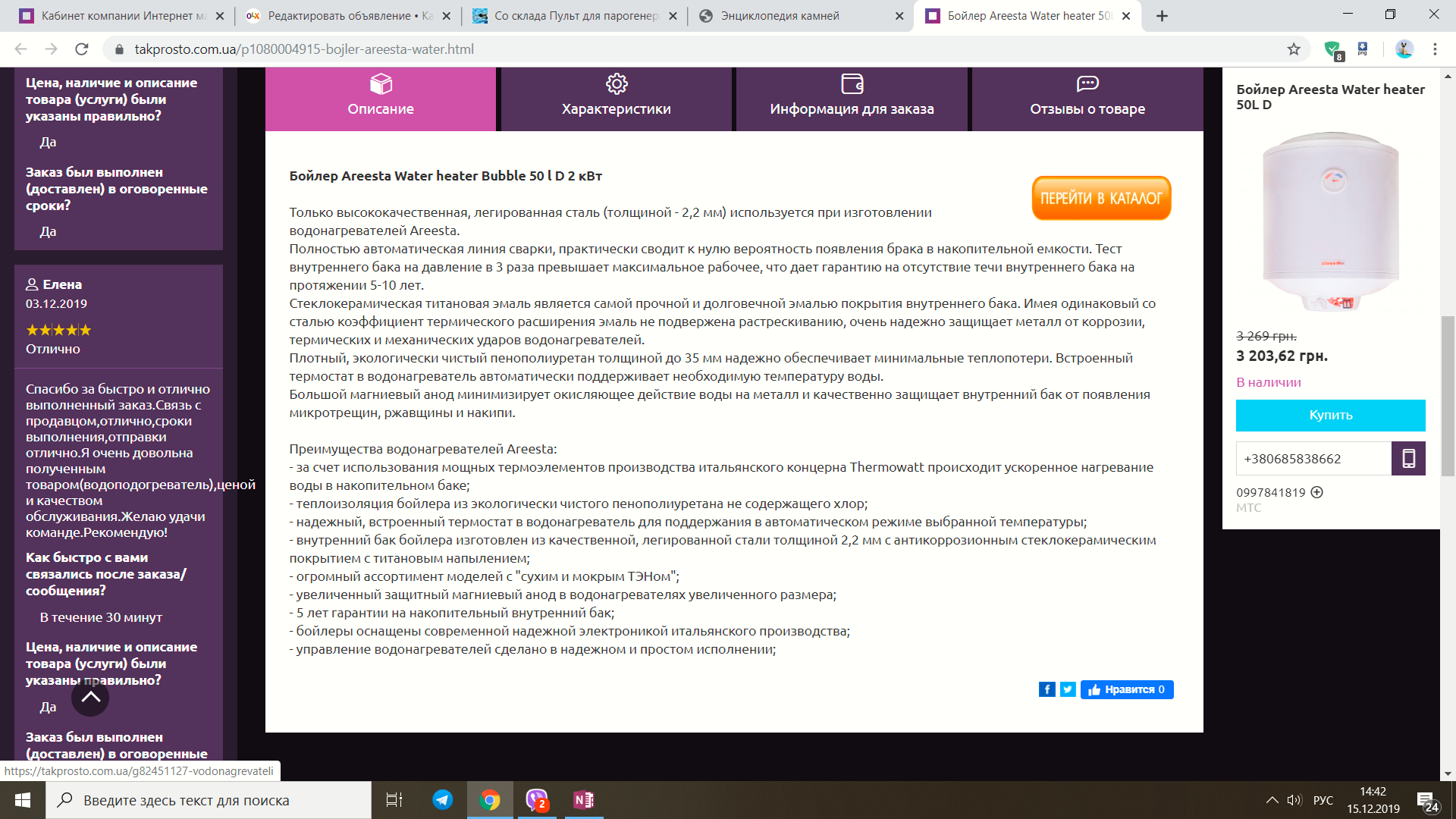1456x819 pixels.
Task: Open the Chrome profile avatar
Action: click(x=1404, y=49)
